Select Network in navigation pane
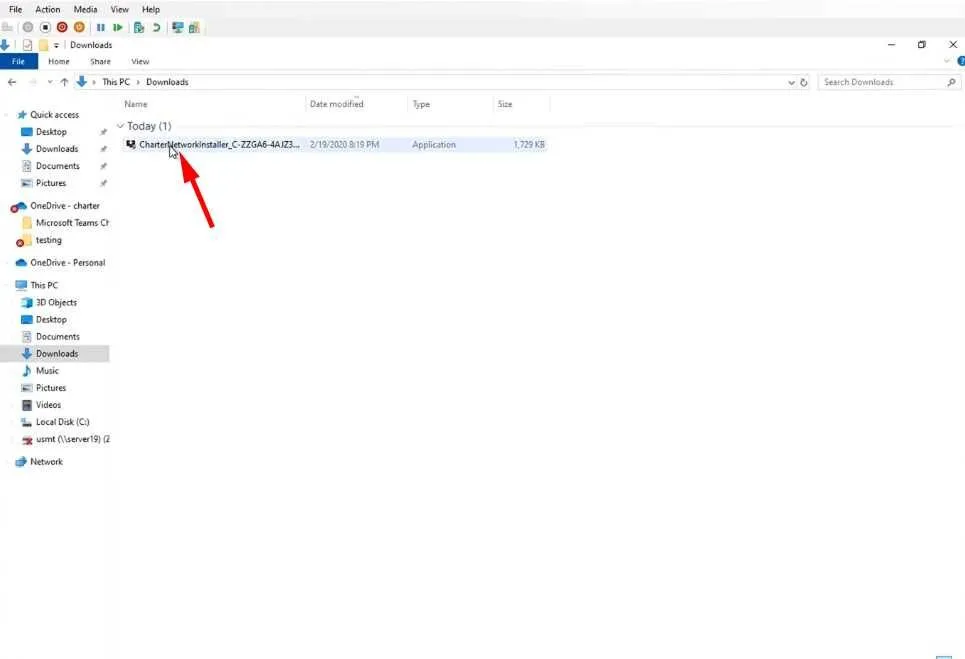This screenshot has height=659, width=965. coord(46,461)
